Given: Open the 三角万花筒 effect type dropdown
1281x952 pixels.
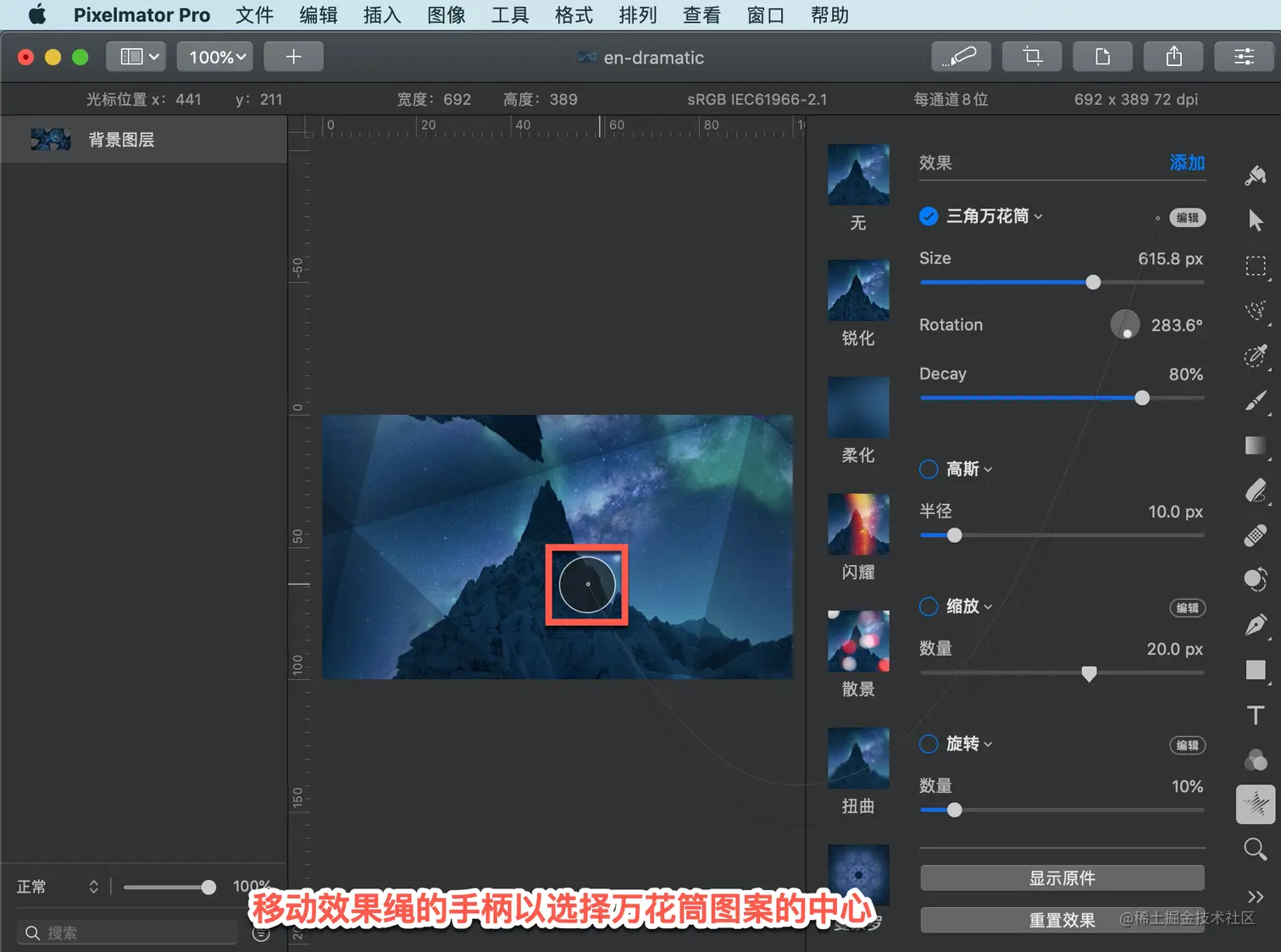Looking at the screenshot, I should [994, 217].
